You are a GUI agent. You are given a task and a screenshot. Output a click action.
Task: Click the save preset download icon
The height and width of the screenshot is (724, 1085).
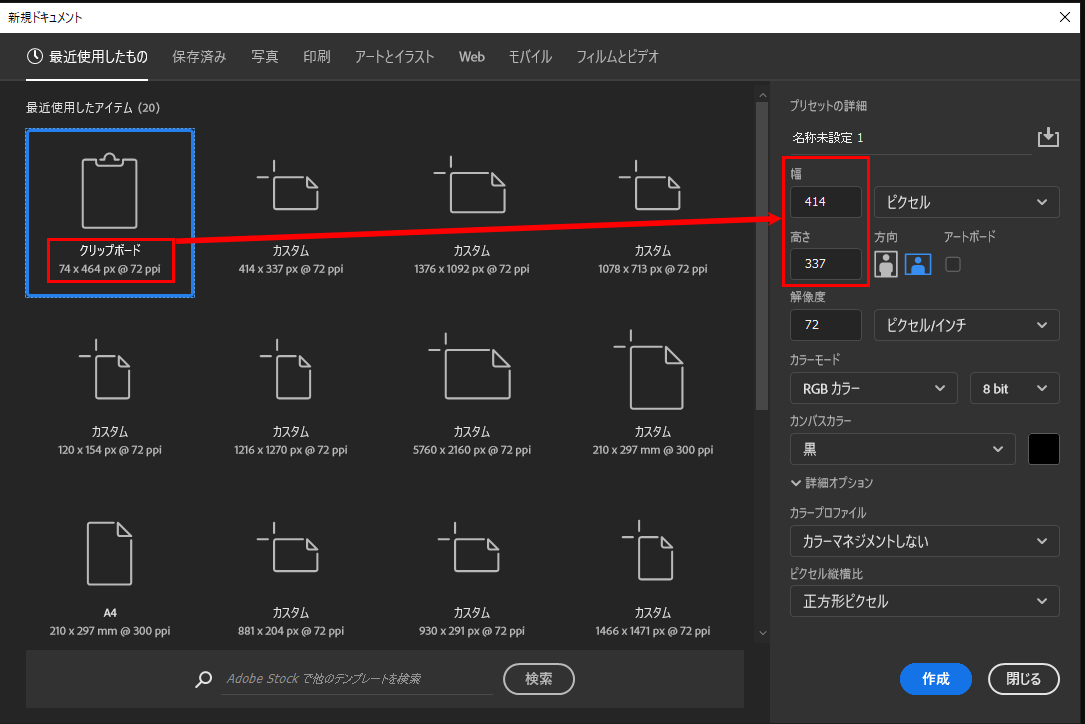click(x=1048, y=137)
